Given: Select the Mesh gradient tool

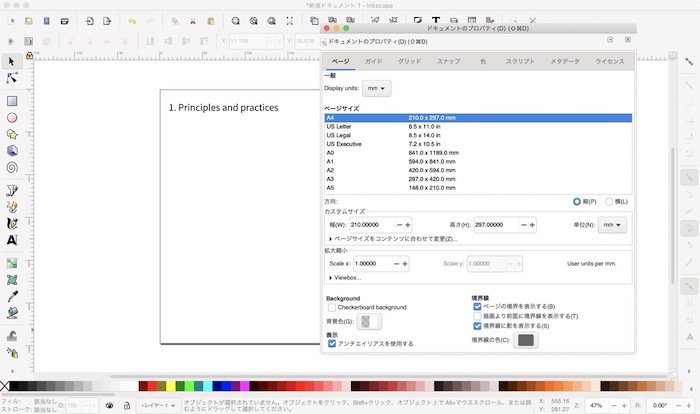Looking at the screenshot, I should (12, 280).
